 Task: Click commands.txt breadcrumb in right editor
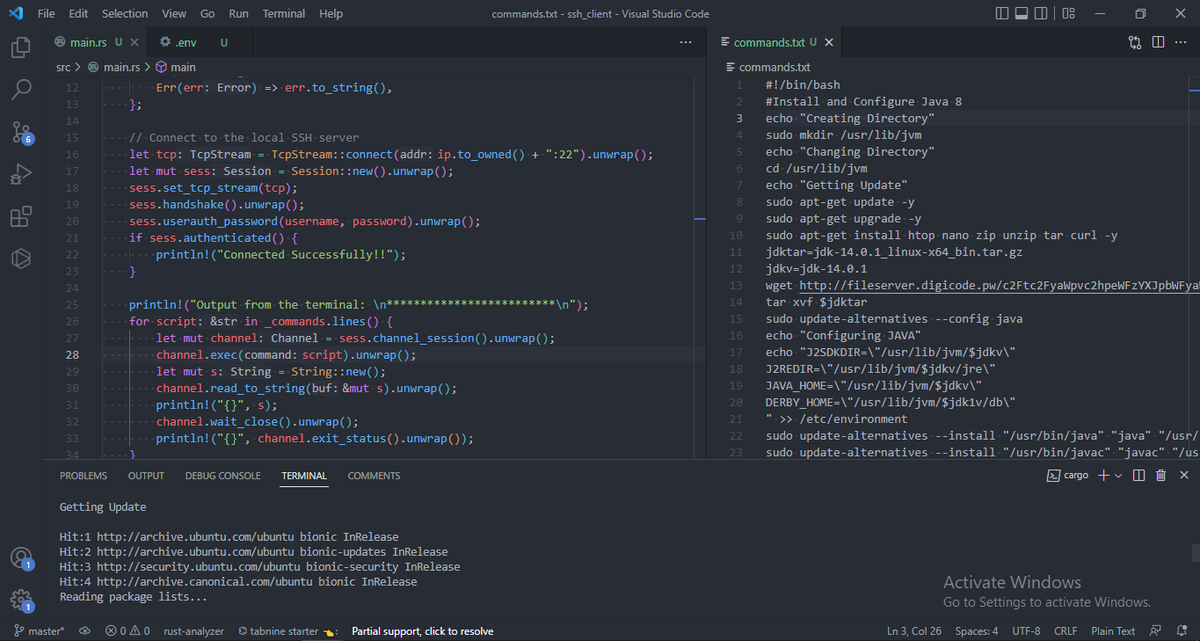(766, 67)
